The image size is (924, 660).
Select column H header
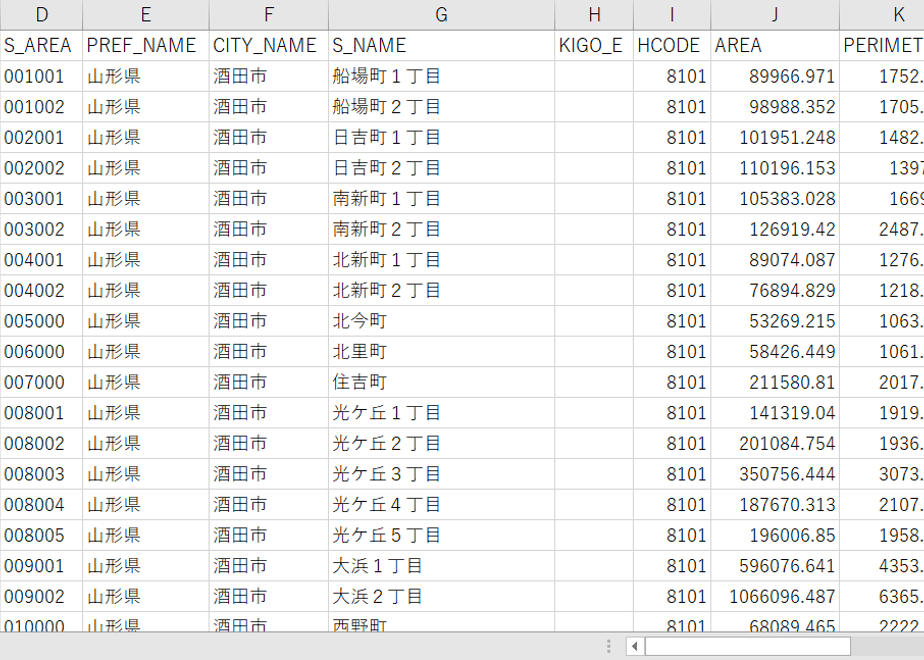pyautogui.click(x=594, y=15)
